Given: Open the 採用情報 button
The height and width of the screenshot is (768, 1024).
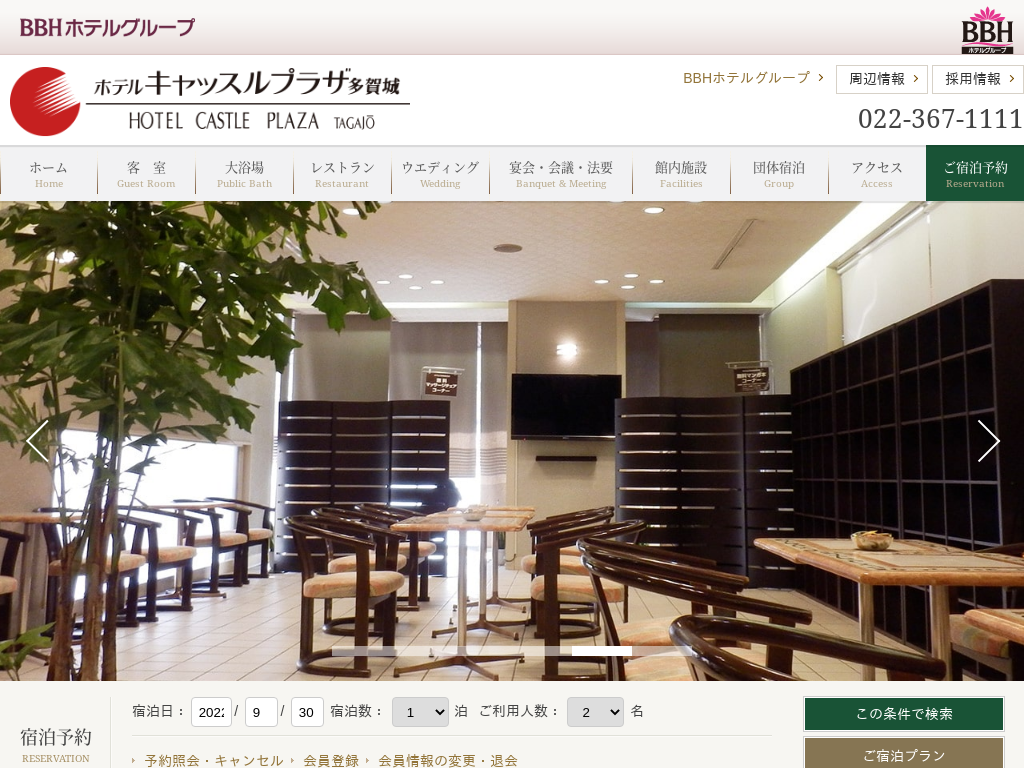Looking at the screenshot, I should [x=978, y=79].
